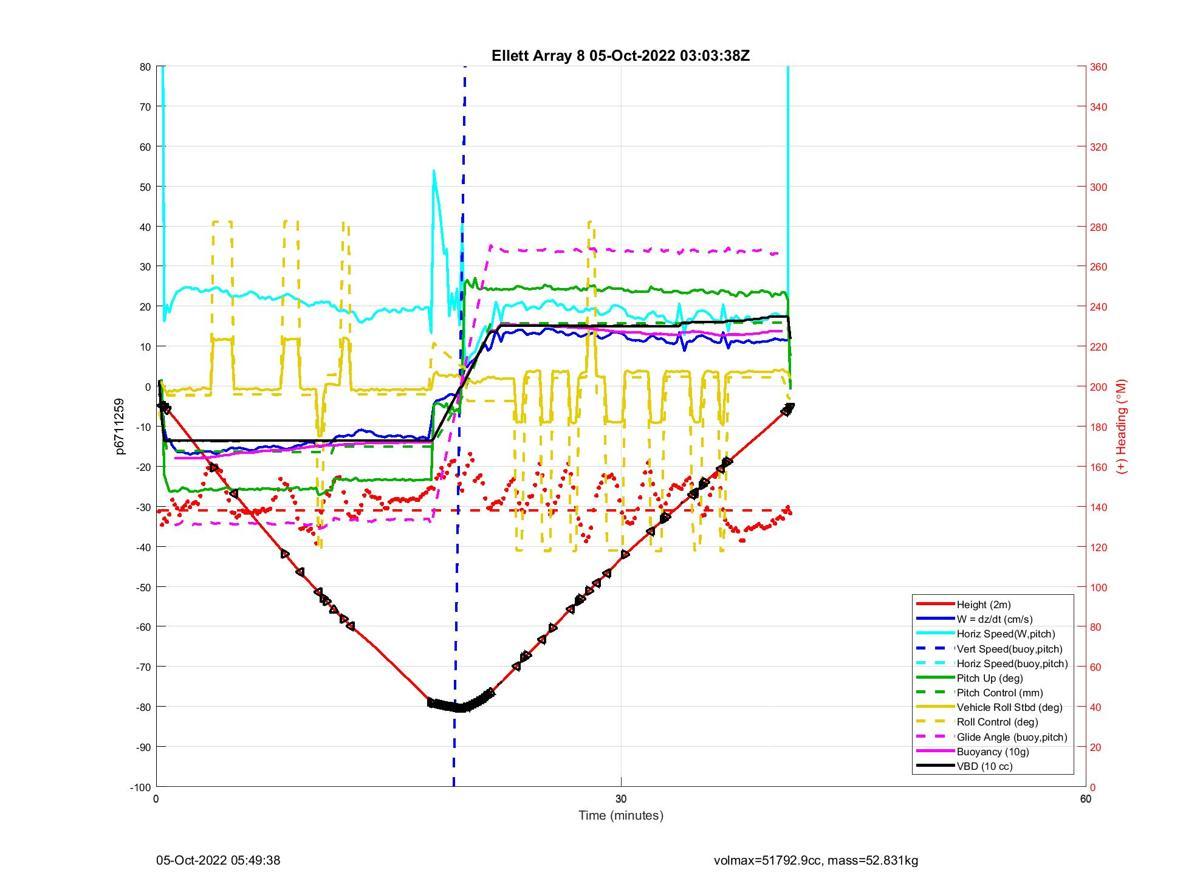1200x885 pixels.
Task: Click the right axis tick label '360'
Action: (1098, 67)
